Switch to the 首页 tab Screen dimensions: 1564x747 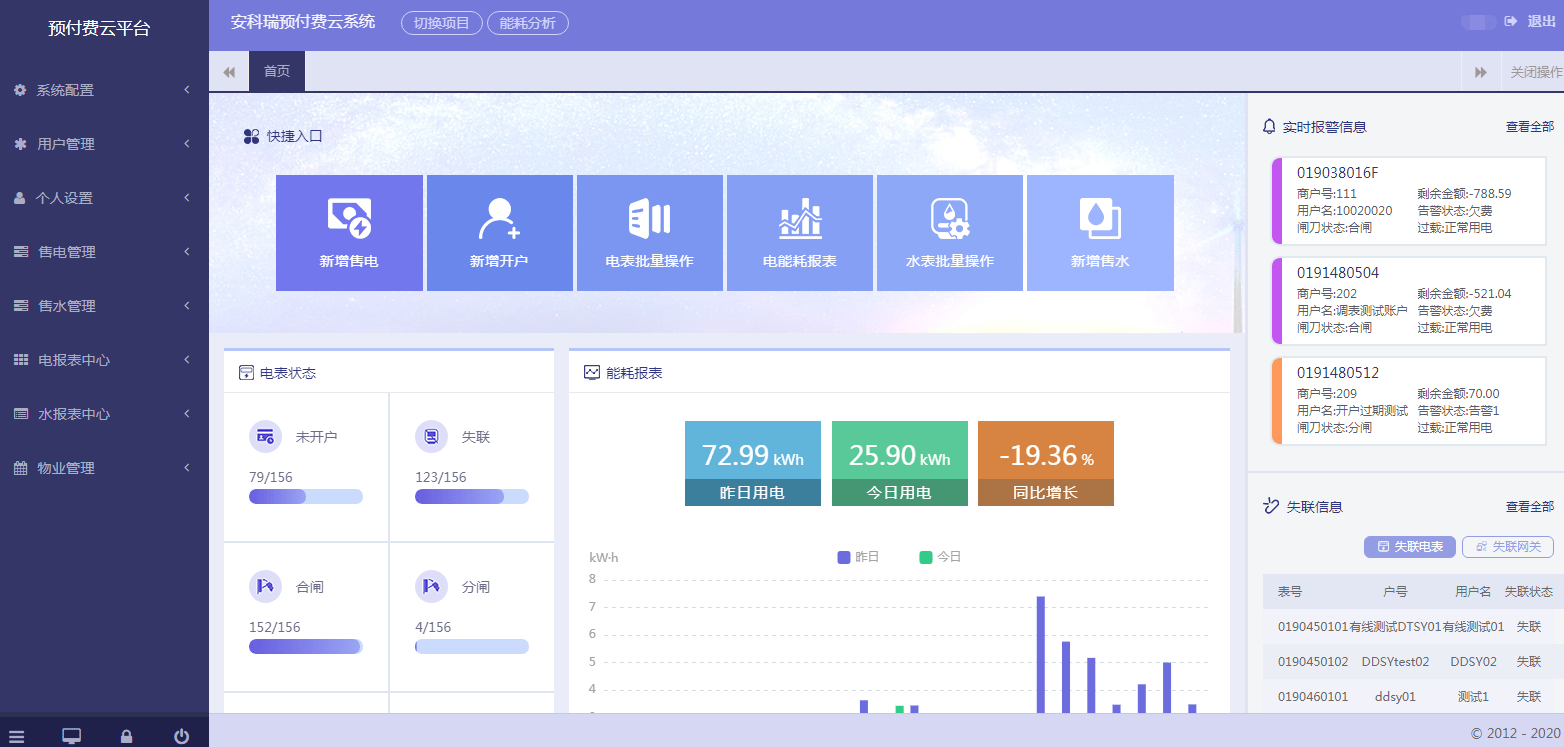(277, 72)
